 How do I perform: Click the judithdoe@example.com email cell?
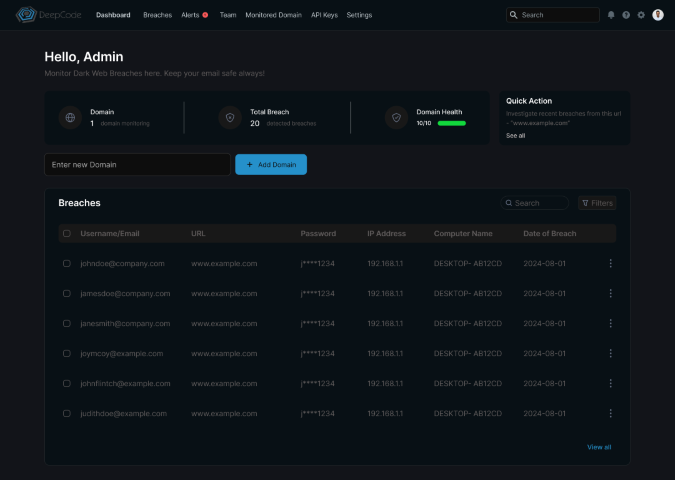pos(124,414)
